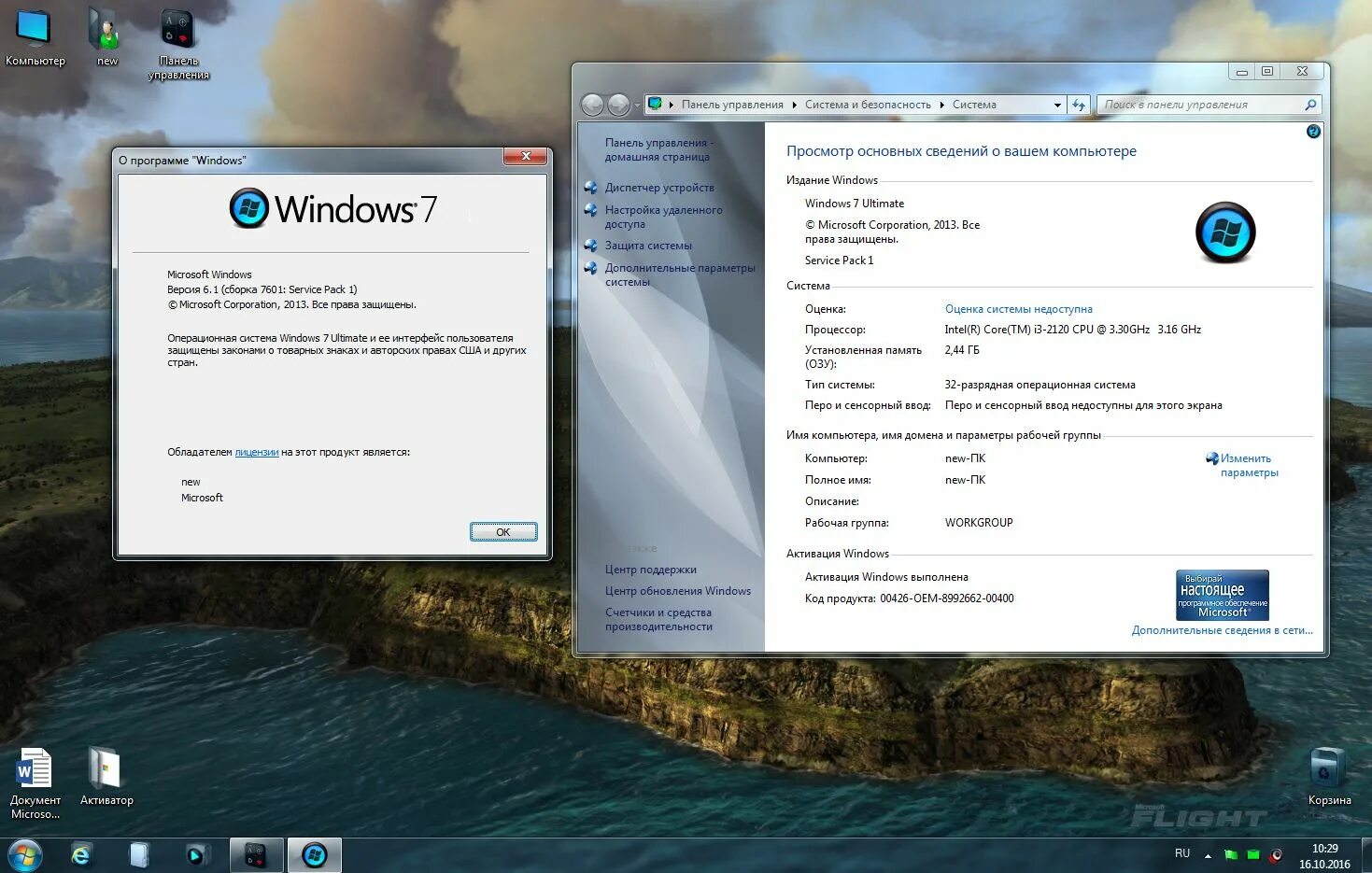Viewport: 1372px width, 873px height.
Task: Click shield icon beside Защита системы
Action: pos(590,246)
